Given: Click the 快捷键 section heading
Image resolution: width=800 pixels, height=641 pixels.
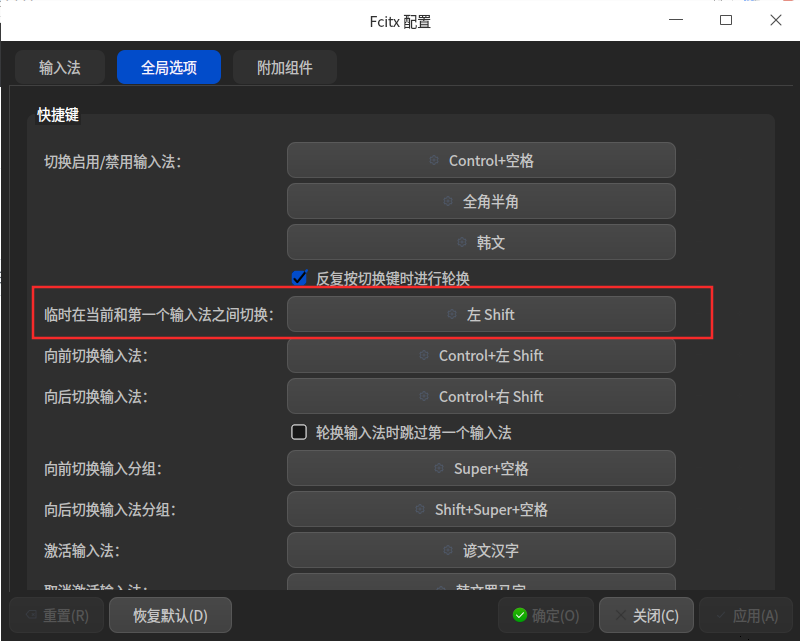Looking at the screenshot, I should 58,115.
